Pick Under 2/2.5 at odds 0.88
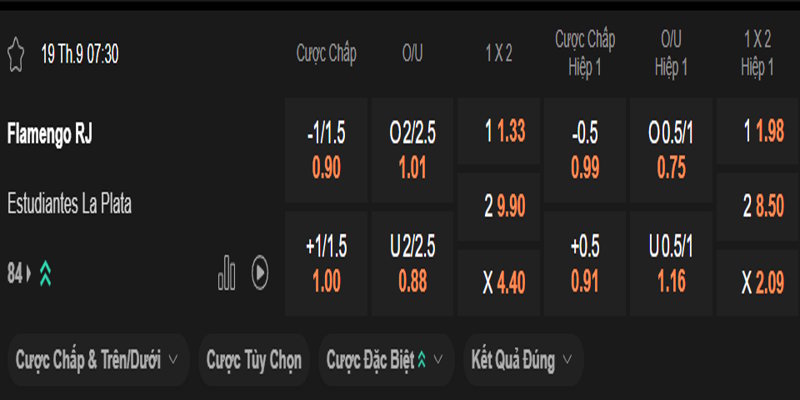 (412, 264)
